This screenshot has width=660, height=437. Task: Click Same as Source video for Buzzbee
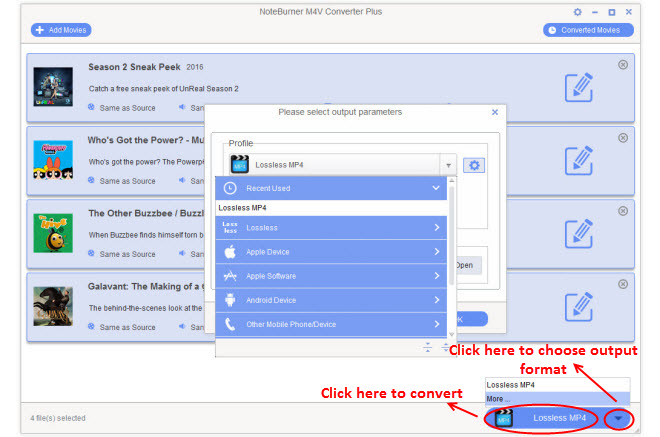coord(122,254)
